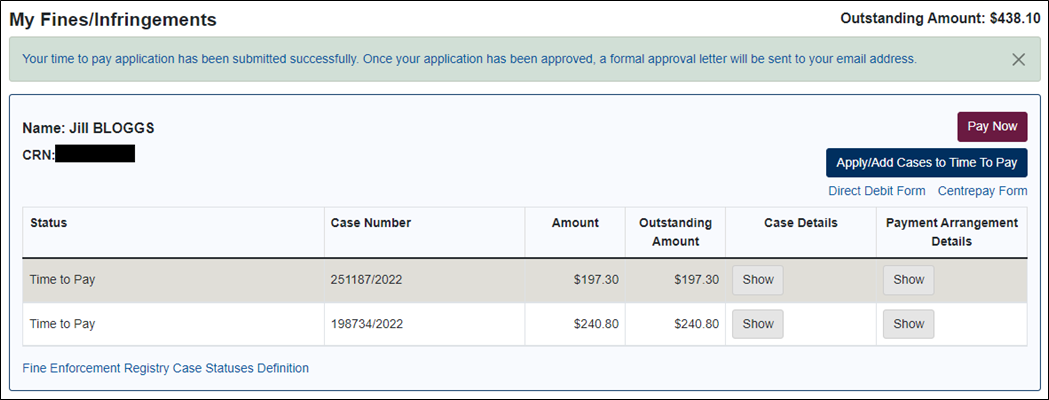Dismiss the success notification with the X icon
The width and height of the screenshot is (1049, 400).
pyautogui.click(x=1018, y=60)
